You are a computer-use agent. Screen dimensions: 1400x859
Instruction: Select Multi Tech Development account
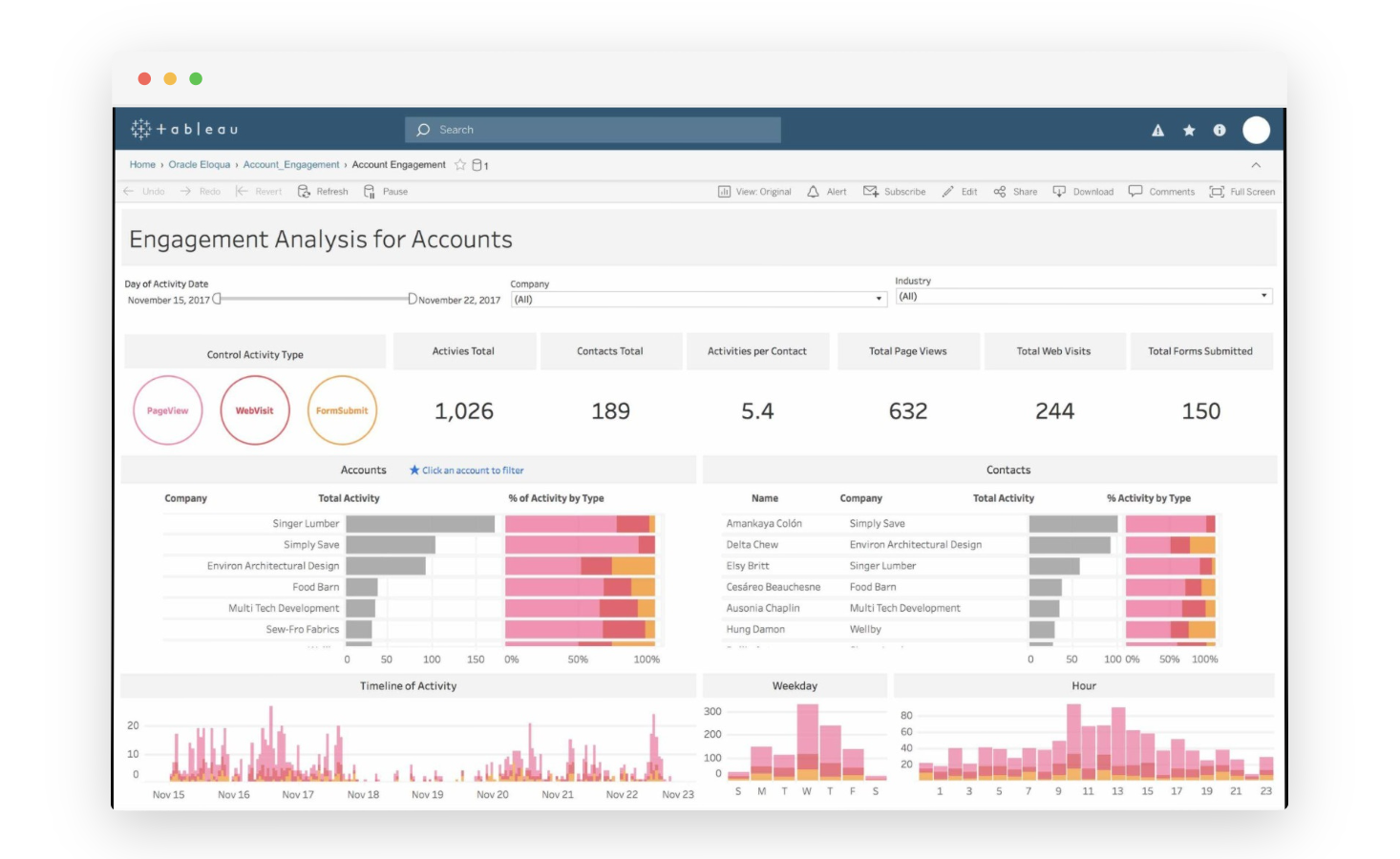pos(284,608)
